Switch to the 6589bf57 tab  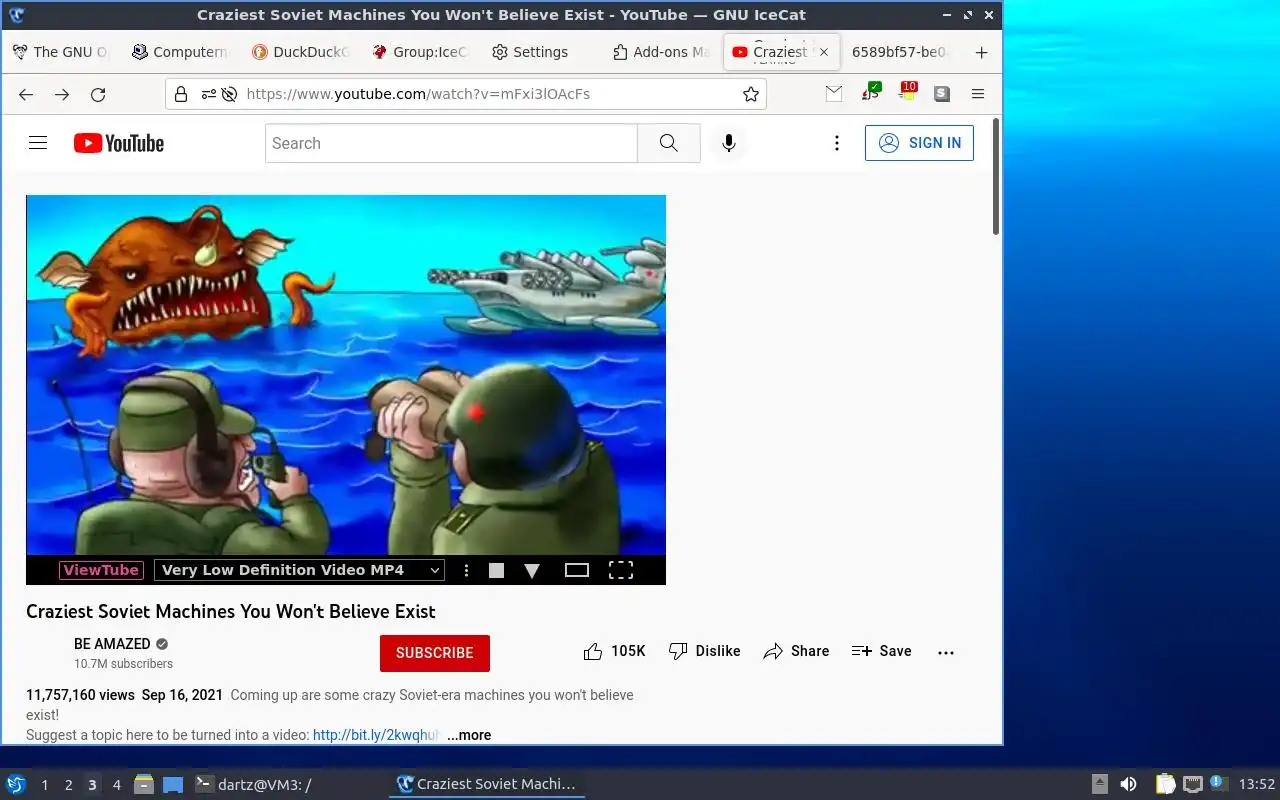pyautogui.click(x=900, y=52)
